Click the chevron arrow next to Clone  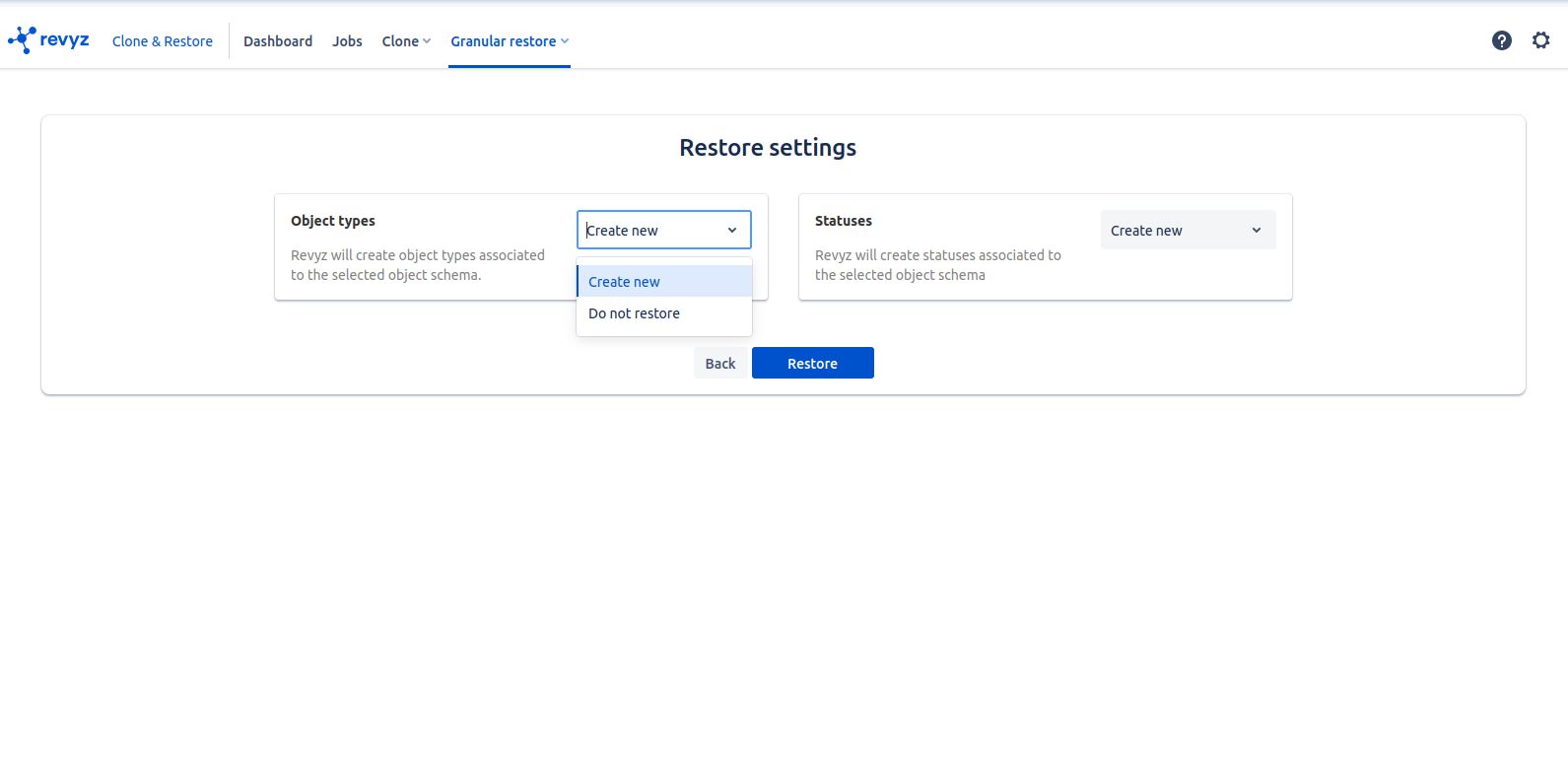(x=427, y=41)
